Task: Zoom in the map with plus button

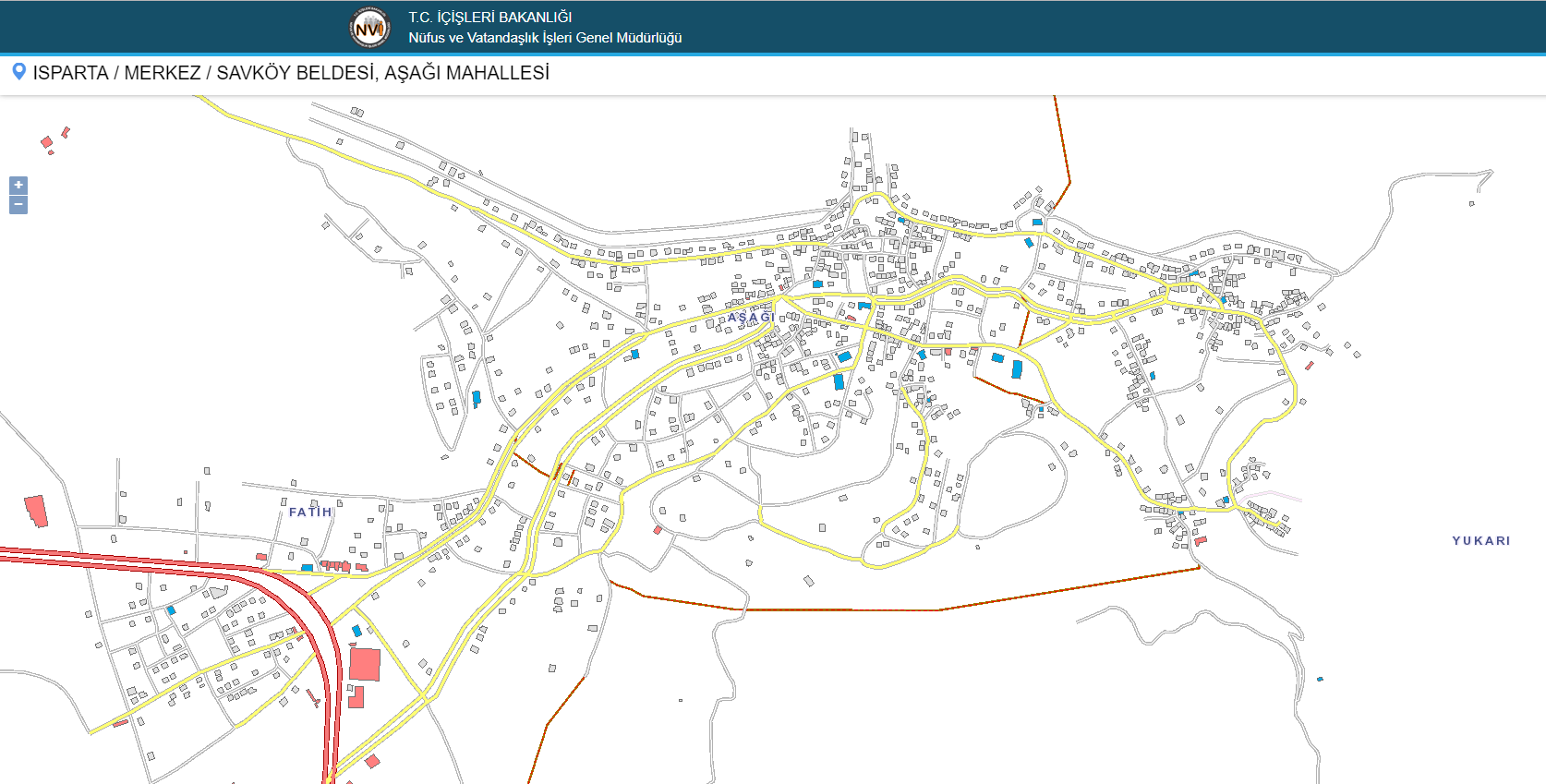Action: coord(18,186)
